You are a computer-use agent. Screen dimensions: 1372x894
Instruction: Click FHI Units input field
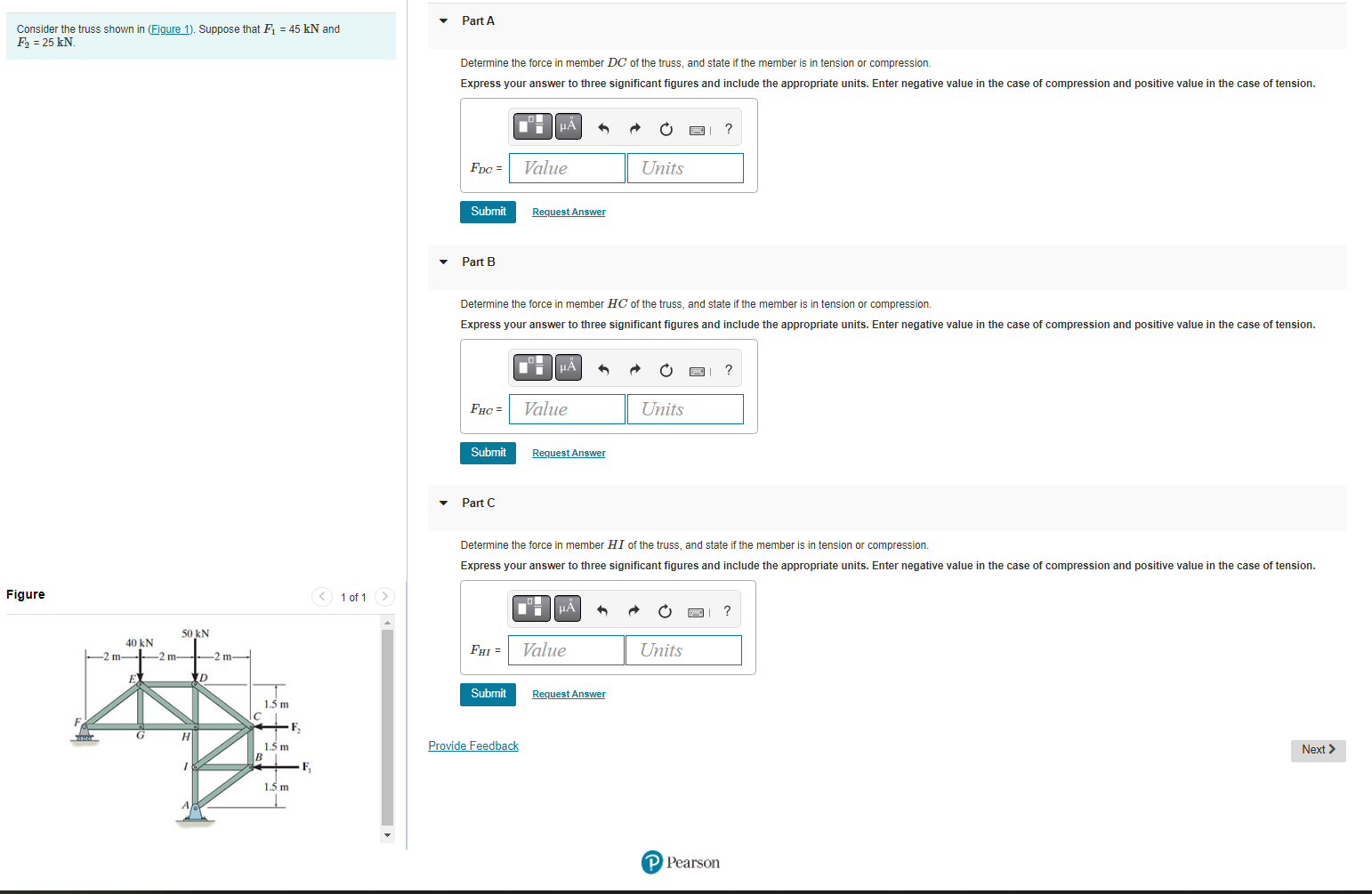click(683, 650)
